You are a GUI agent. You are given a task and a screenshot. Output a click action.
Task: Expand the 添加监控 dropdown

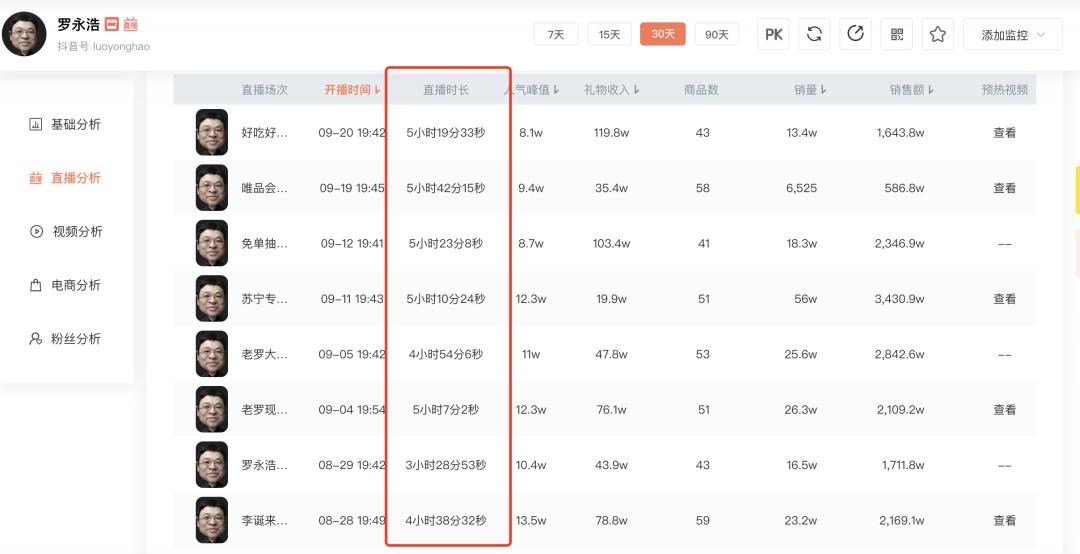1012,34
